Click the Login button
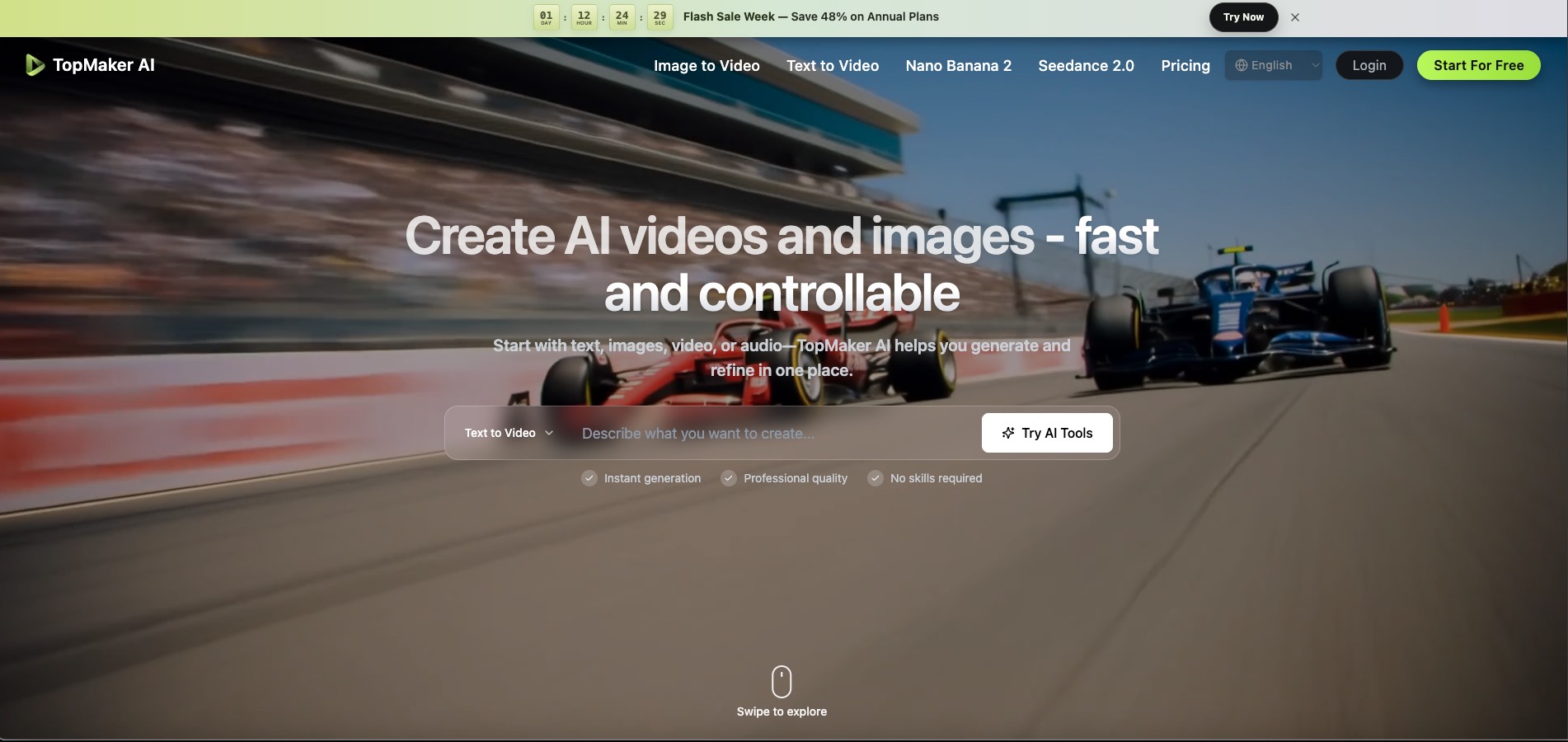The image size is (1568, 742). [1368, 65]
